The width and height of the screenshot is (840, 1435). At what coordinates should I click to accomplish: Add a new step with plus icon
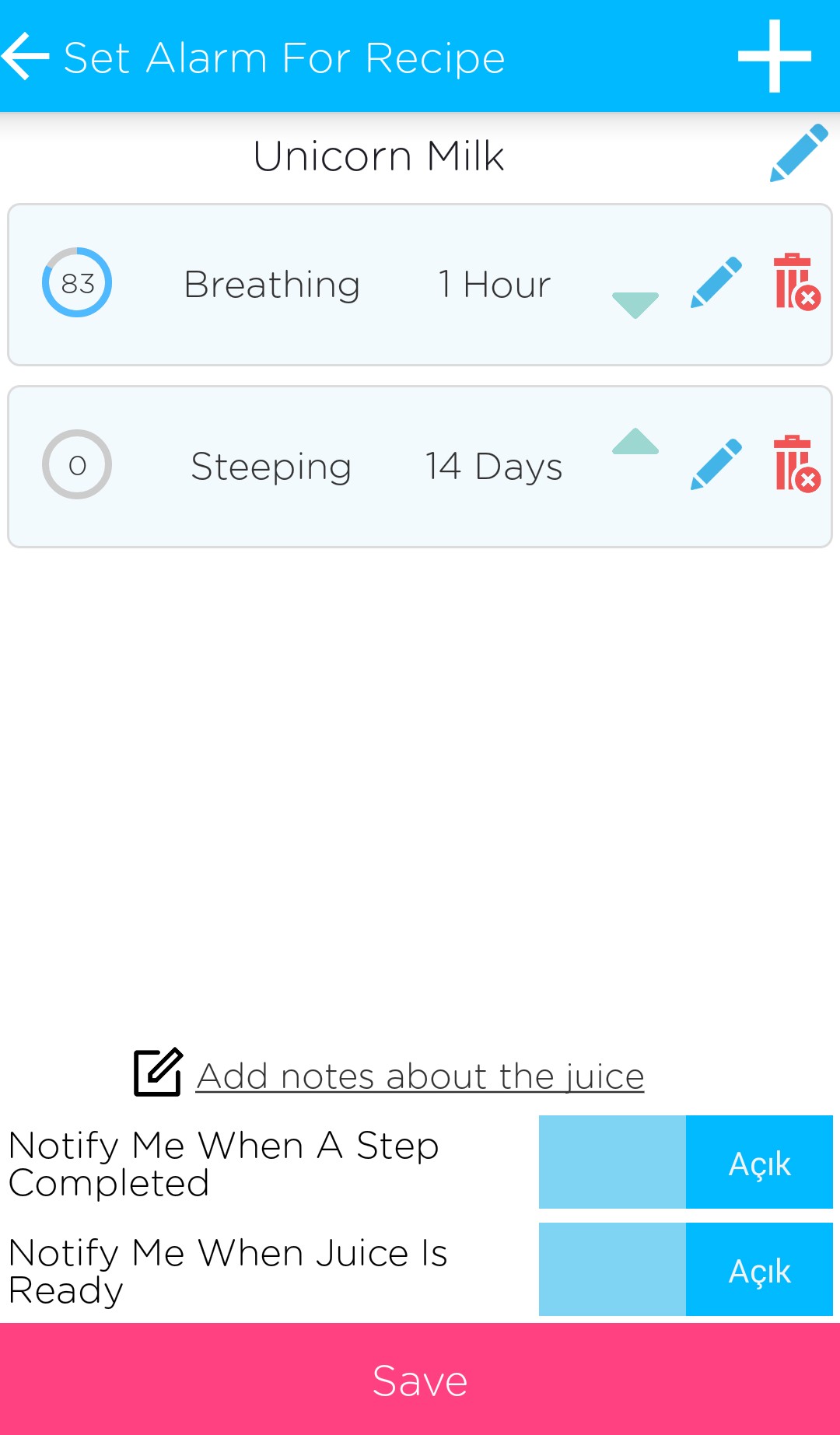tap(774, 56)
